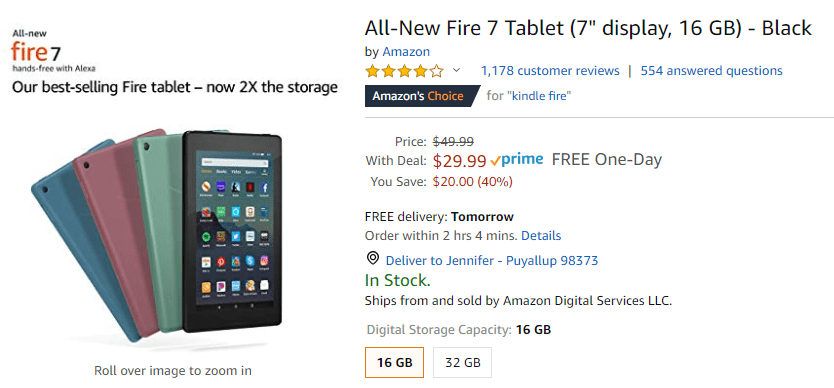Click the black Fire 7 tablet image
This screenshot has width=834, height=388.
232,231
